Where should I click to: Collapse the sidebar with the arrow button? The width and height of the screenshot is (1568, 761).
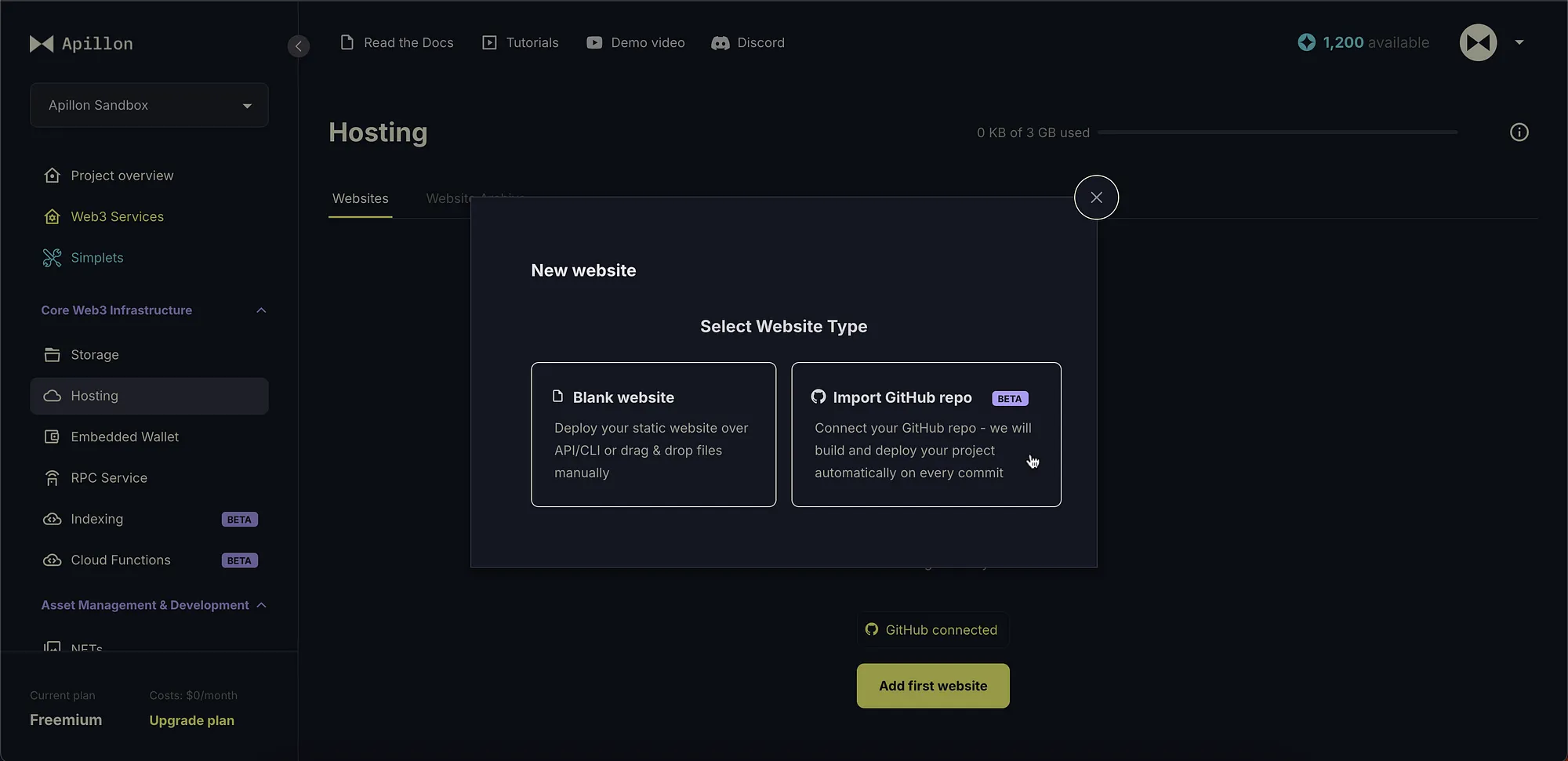[299, 46]
